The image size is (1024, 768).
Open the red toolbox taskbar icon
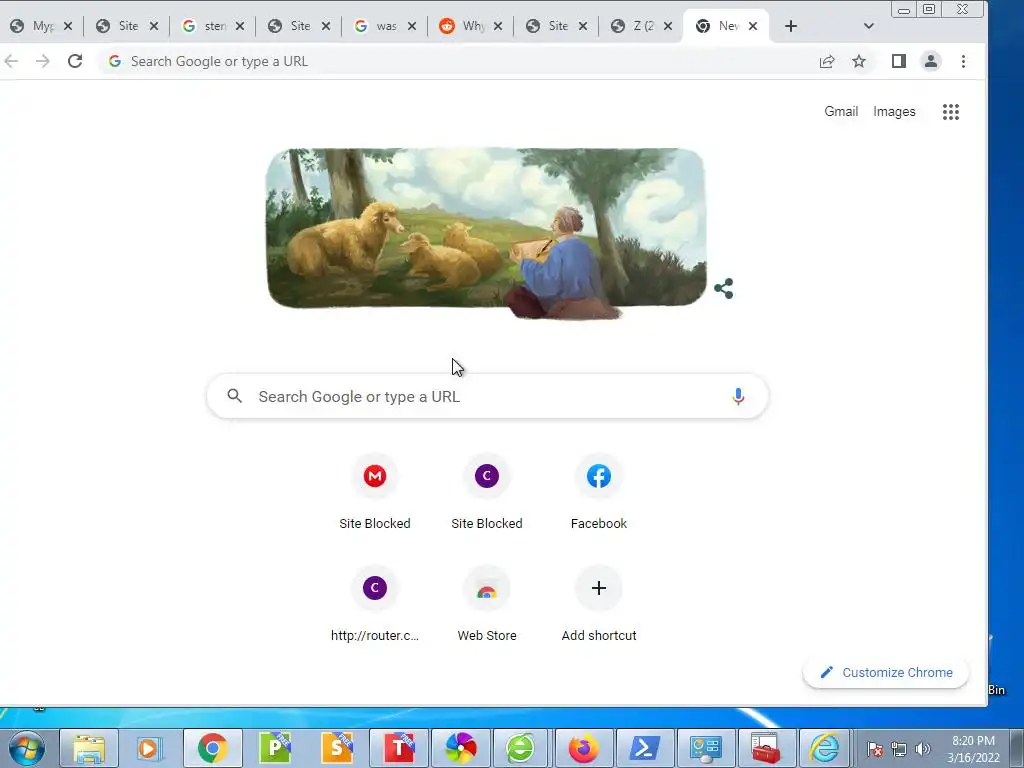coord(765,748)
